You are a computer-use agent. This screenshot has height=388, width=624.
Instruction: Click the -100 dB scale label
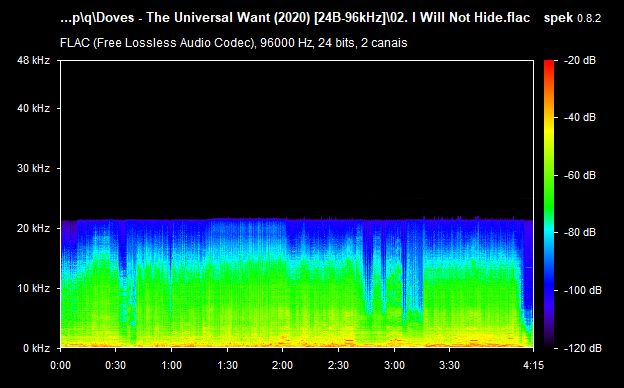tap(583, 291)
